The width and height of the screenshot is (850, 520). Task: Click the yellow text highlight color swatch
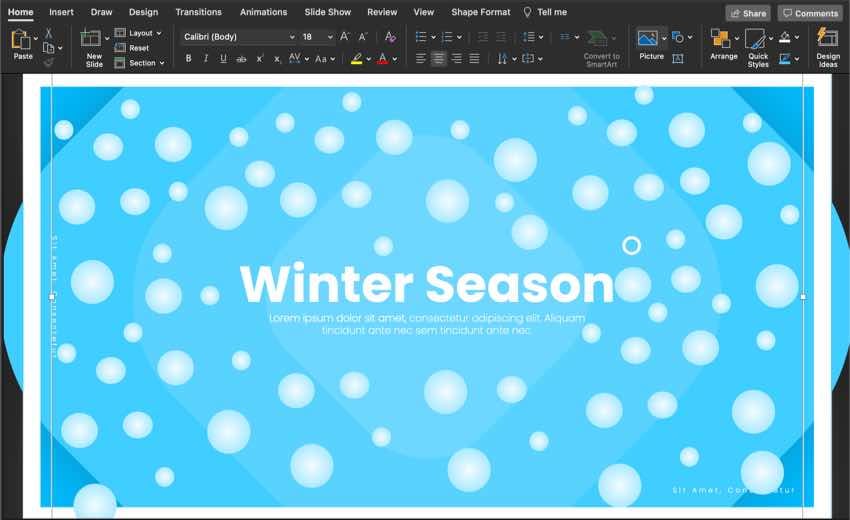(x=357, y=59)
